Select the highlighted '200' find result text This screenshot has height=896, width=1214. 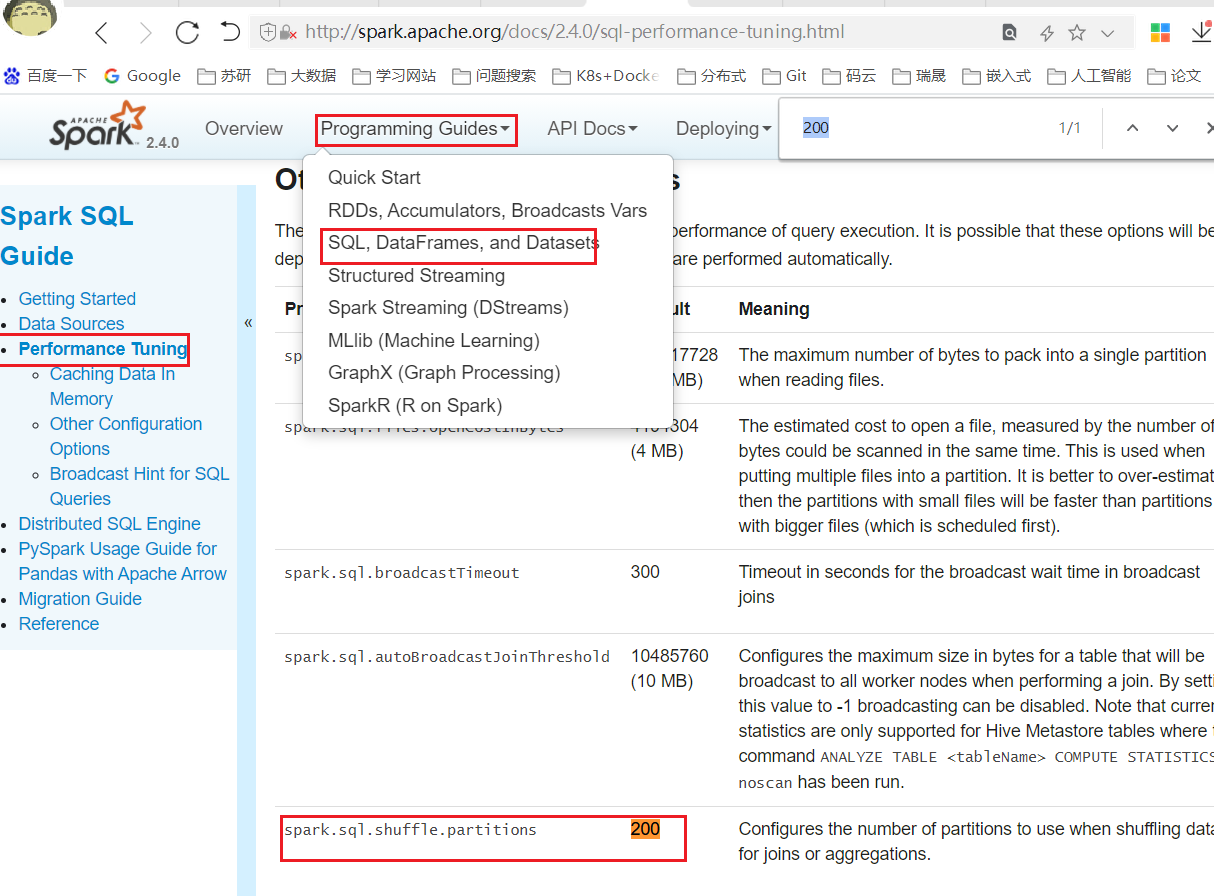[x=645, y=829]
